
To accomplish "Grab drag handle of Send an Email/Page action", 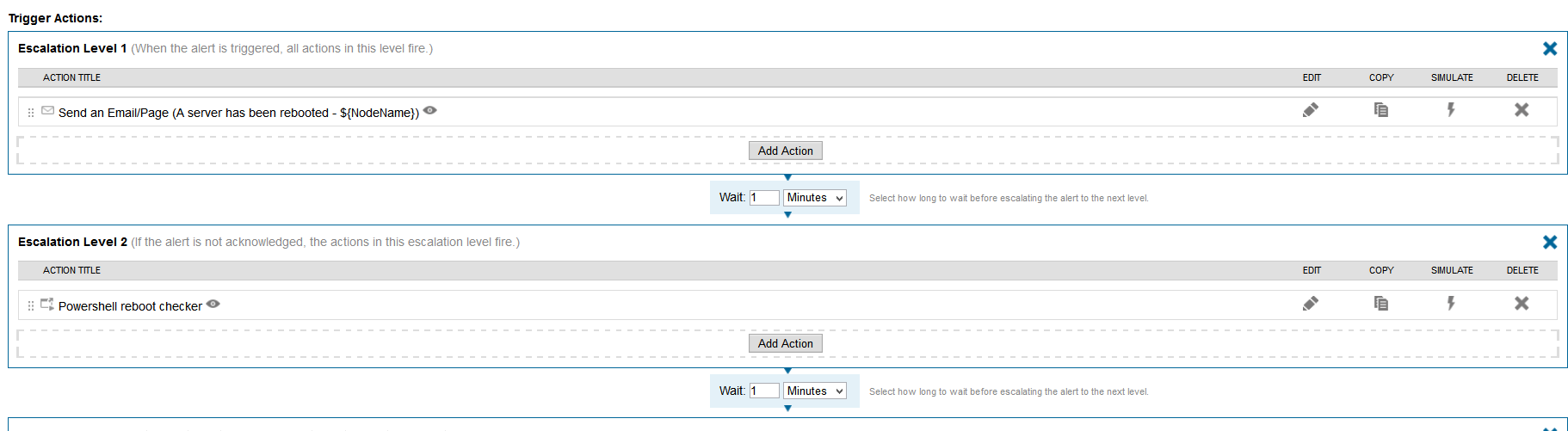I will [x=31, y=113].
